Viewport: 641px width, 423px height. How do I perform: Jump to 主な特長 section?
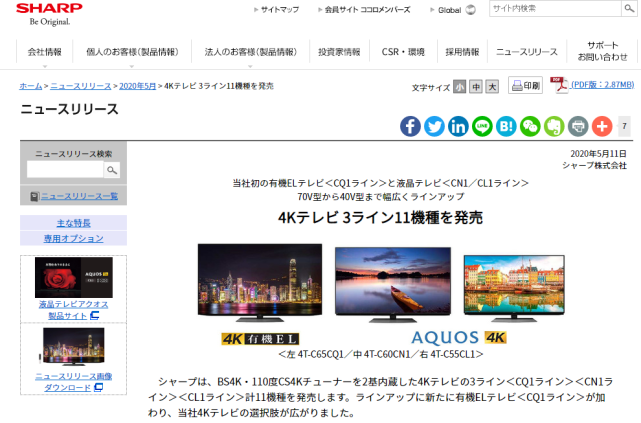[x=74, y=223]
